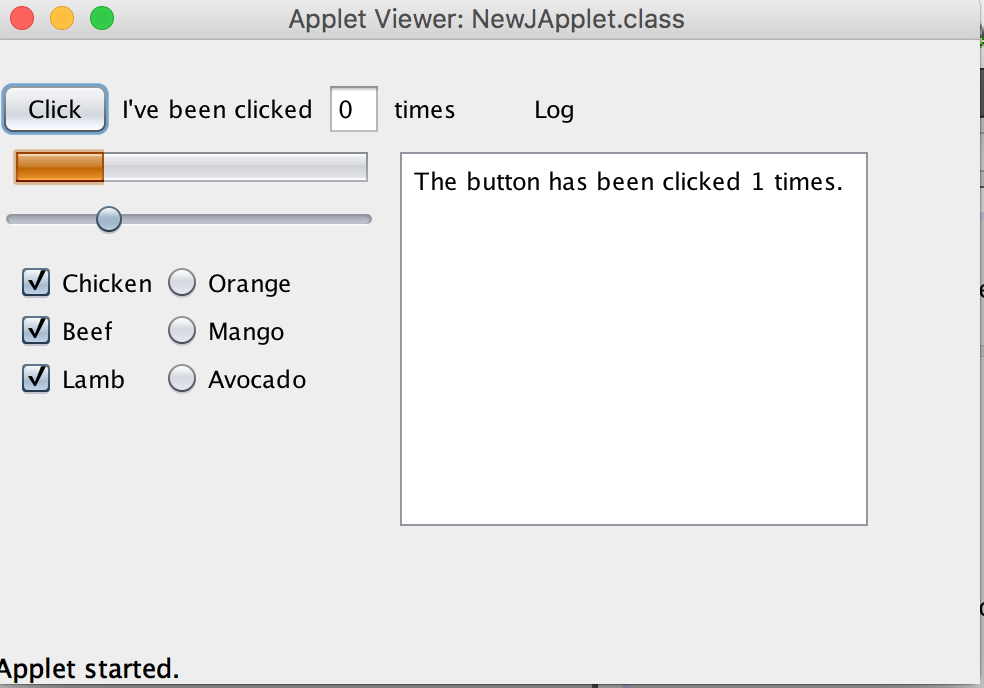
Task: Click the orange progress bar
Action: (x=58, y=167)
